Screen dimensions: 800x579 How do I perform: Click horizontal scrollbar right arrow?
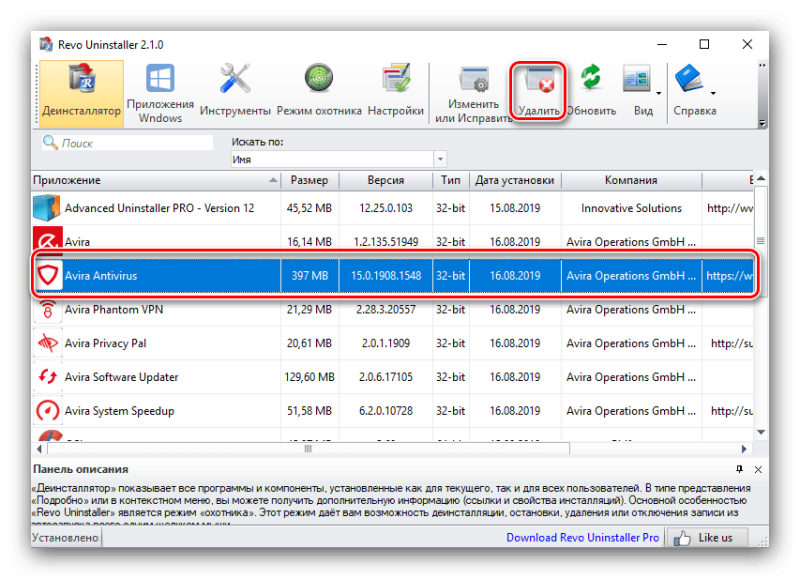[x=743, y=449]
